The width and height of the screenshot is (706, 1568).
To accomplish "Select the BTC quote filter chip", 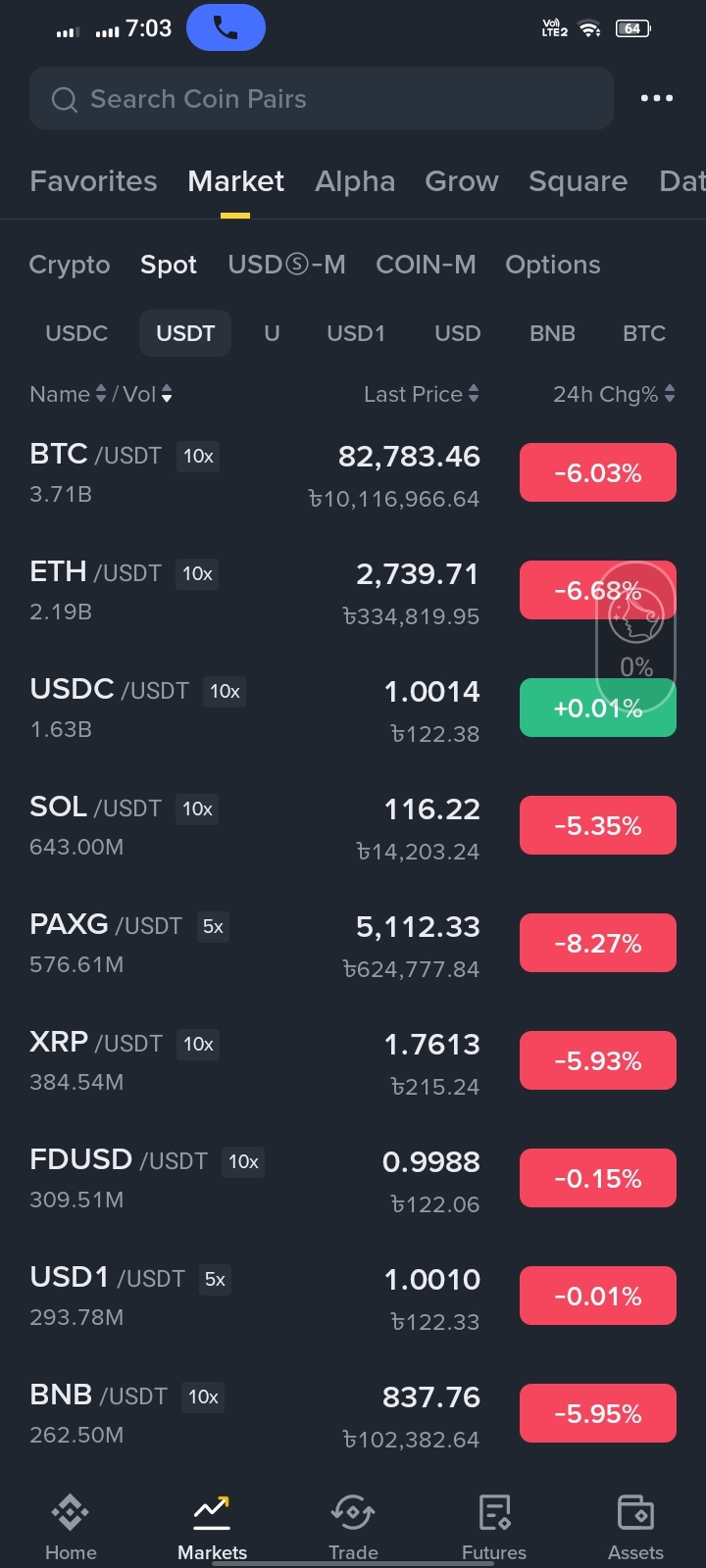I will (x=644, y=333).
